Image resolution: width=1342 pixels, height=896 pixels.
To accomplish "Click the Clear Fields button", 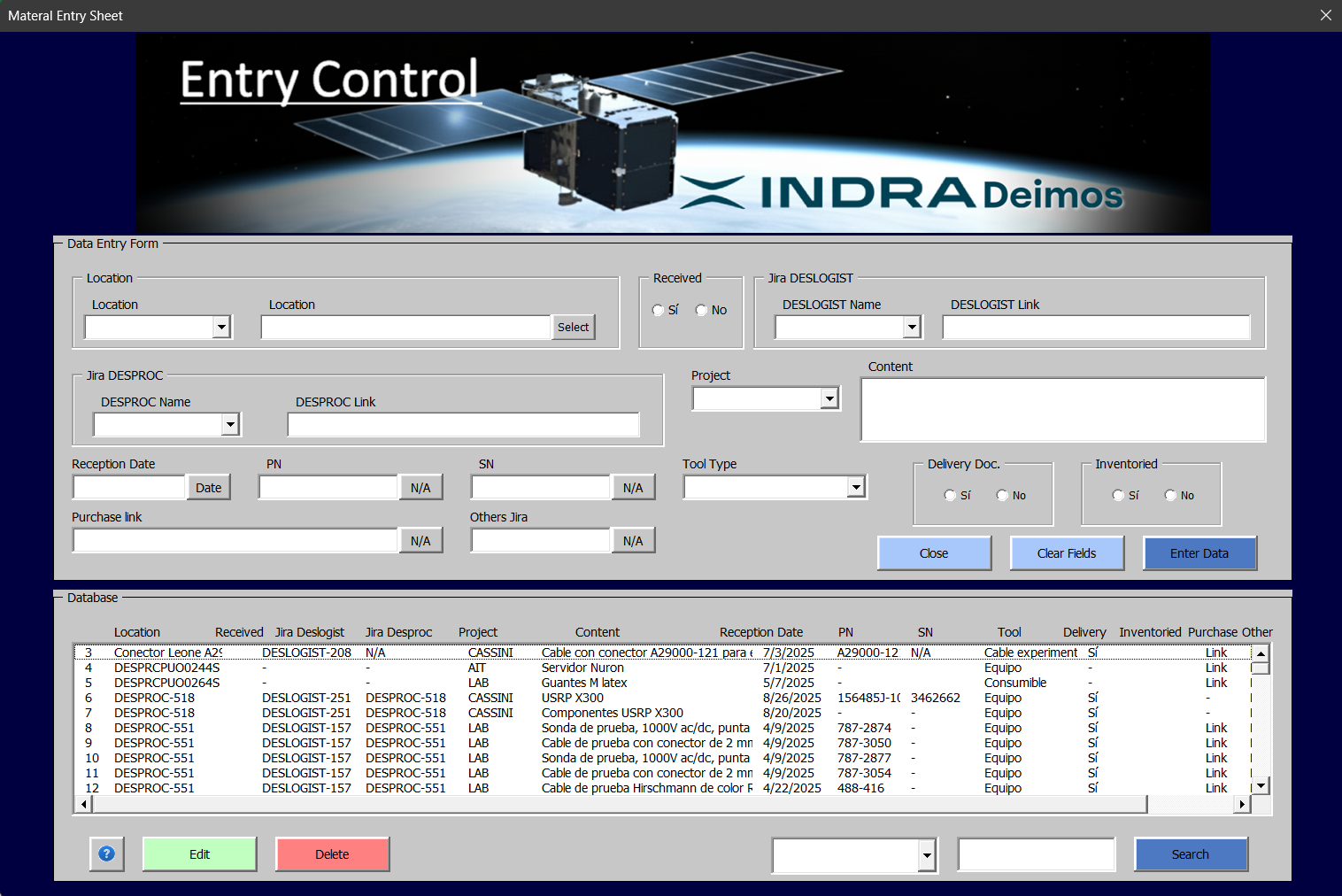I will 1067,553.
